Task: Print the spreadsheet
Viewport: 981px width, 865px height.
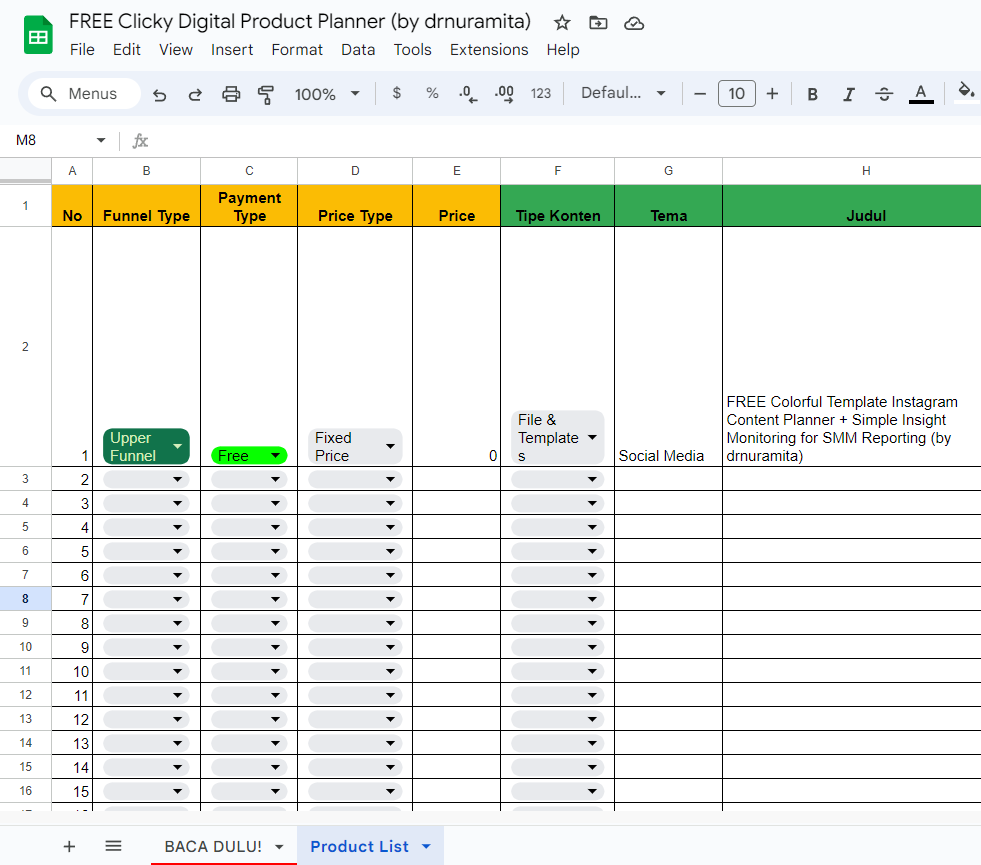Action: [x=230, y=93]
